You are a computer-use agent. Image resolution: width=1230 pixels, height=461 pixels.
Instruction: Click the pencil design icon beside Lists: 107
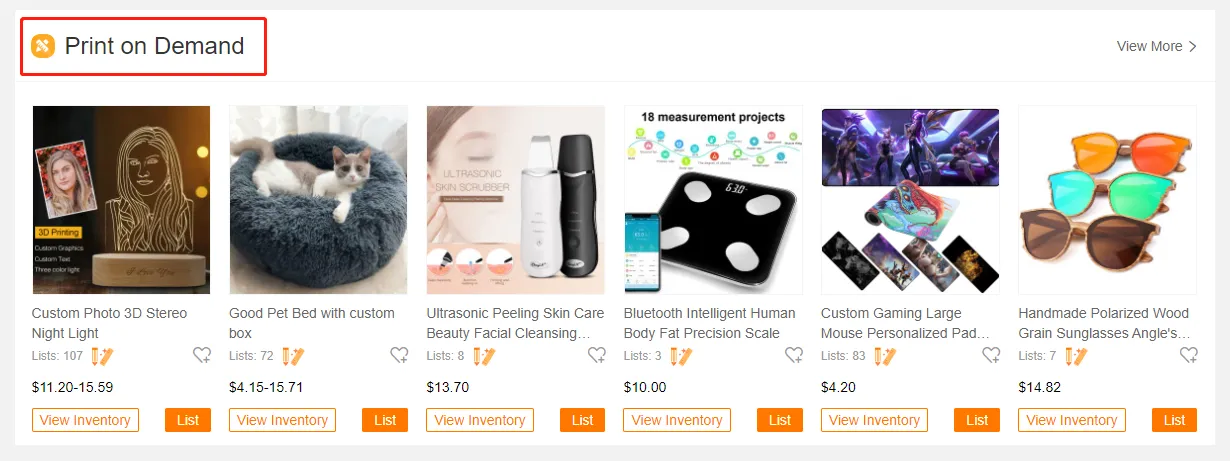(102, 355)
